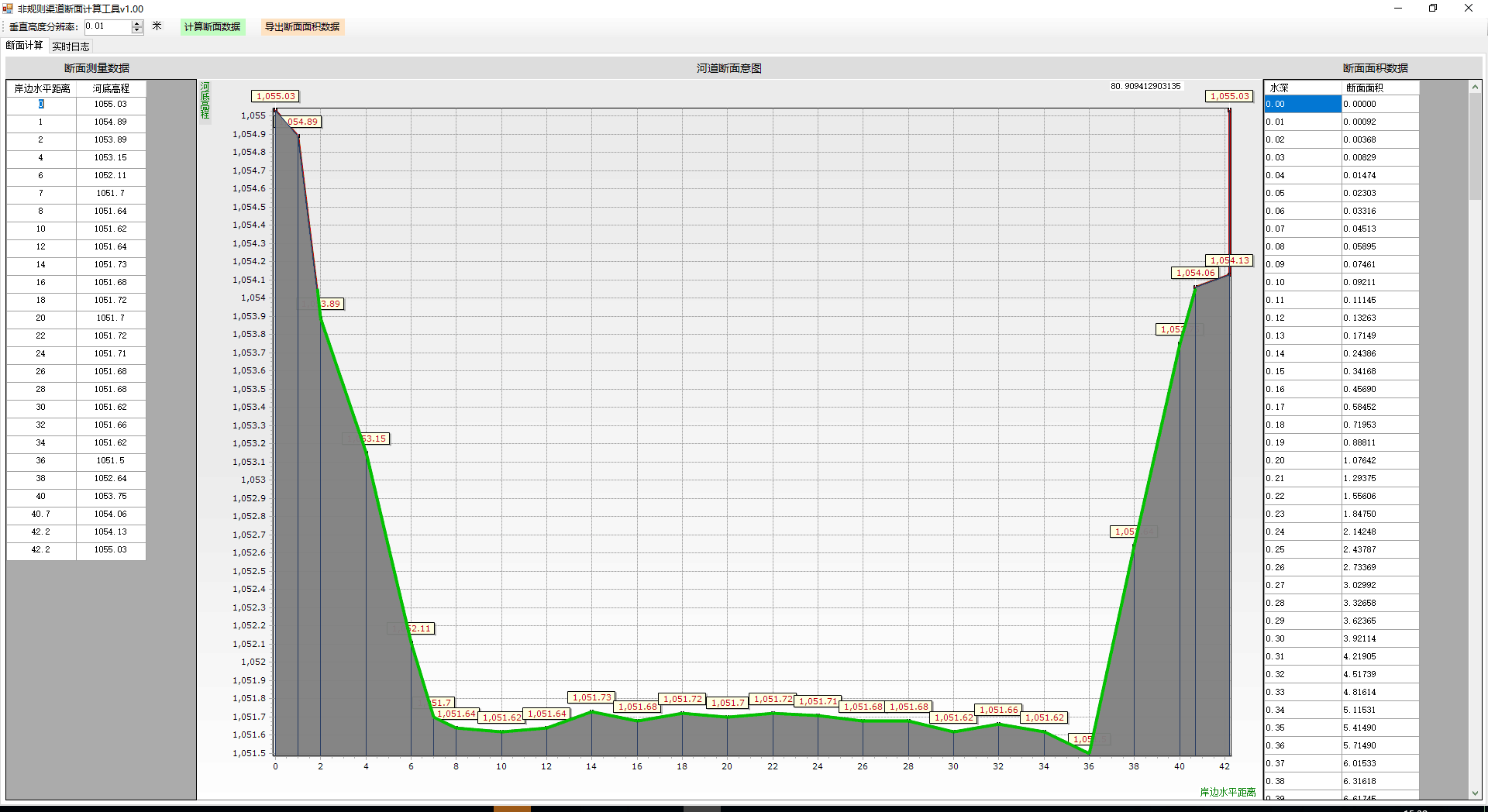The height and width of the screenshot is (812, 1488).
Task: Select the 断面计算 tab
Action: pyautogui.click(x=25, y=46)
